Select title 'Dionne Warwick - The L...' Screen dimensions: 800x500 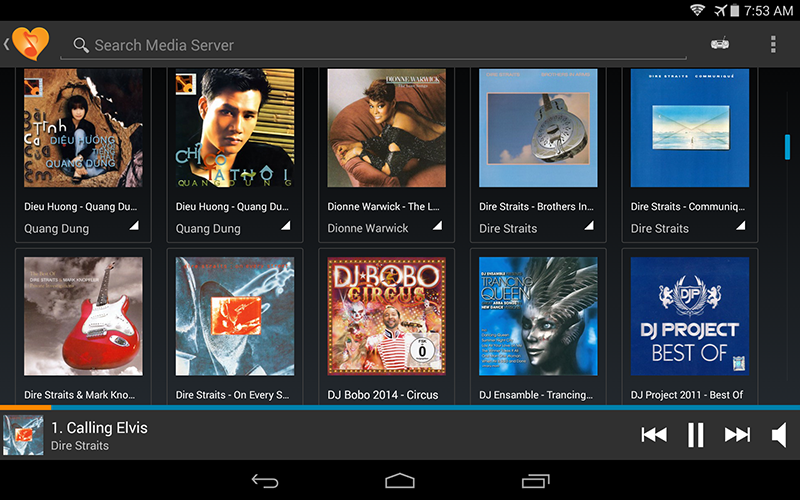click(383, 207)
